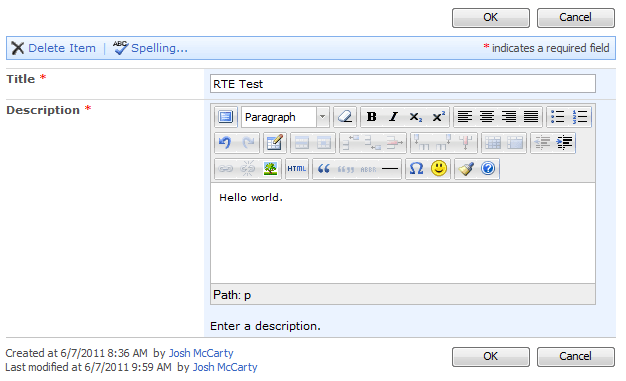Viewport: 626px width, 381px height.
Task: Open the Paragraph format dropdown
Action: coord(285,117)
